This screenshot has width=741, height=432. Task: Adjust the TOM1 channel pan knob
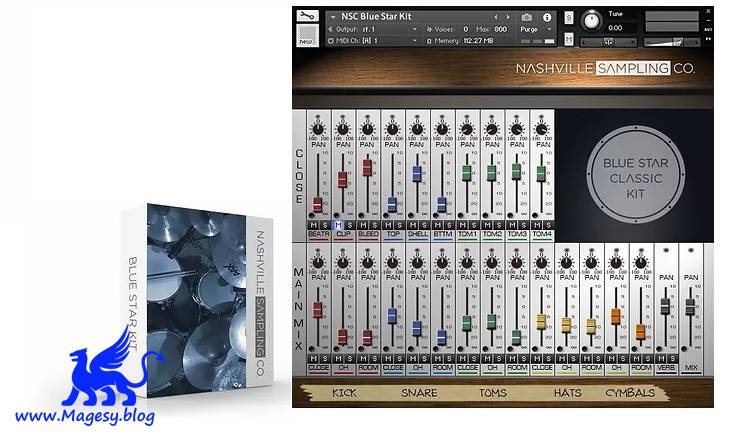click(x=467, y=129)
